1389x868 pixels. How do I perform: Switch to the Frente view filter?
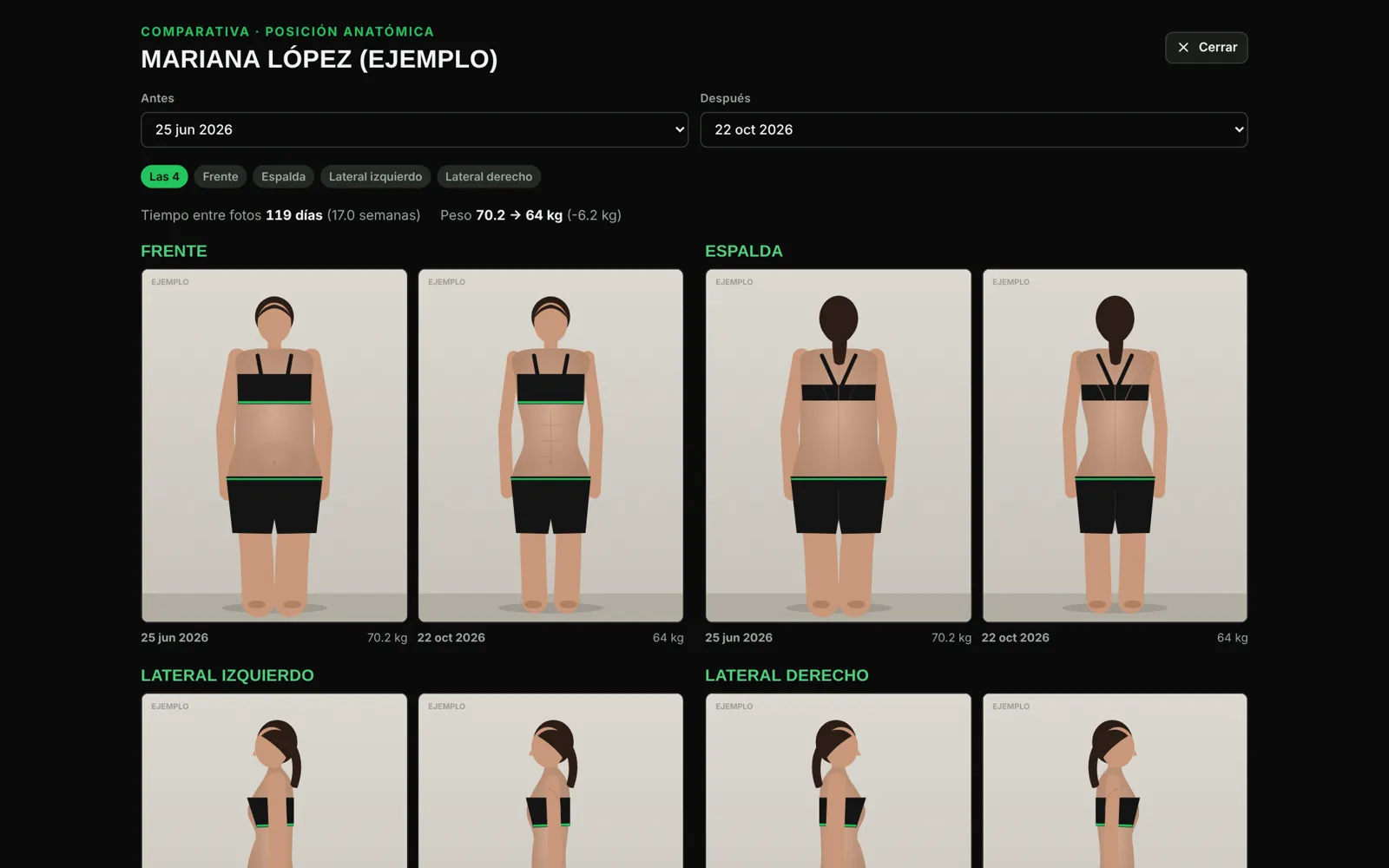221,176
